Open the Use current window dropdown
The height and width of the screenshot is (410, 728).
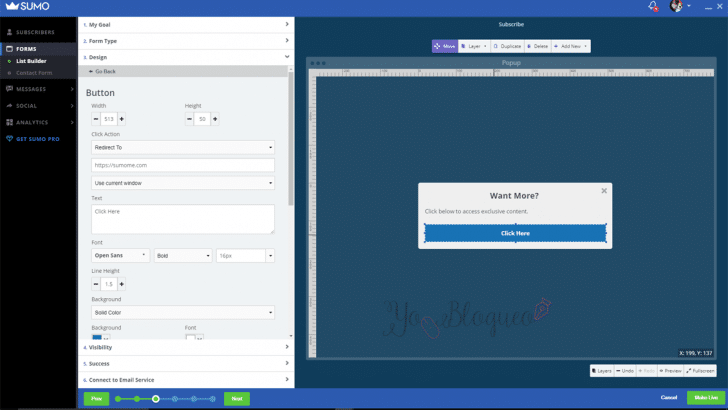(x=183, y=183)
